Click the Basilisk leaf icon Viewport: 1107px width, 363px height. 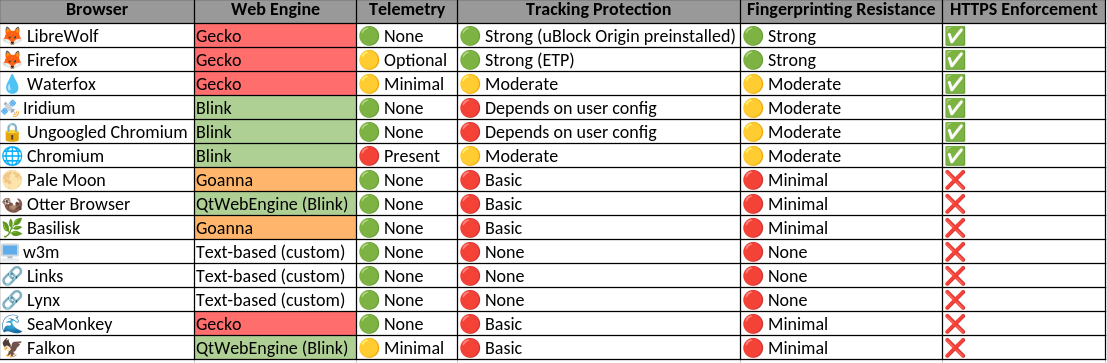coord(12,228)
